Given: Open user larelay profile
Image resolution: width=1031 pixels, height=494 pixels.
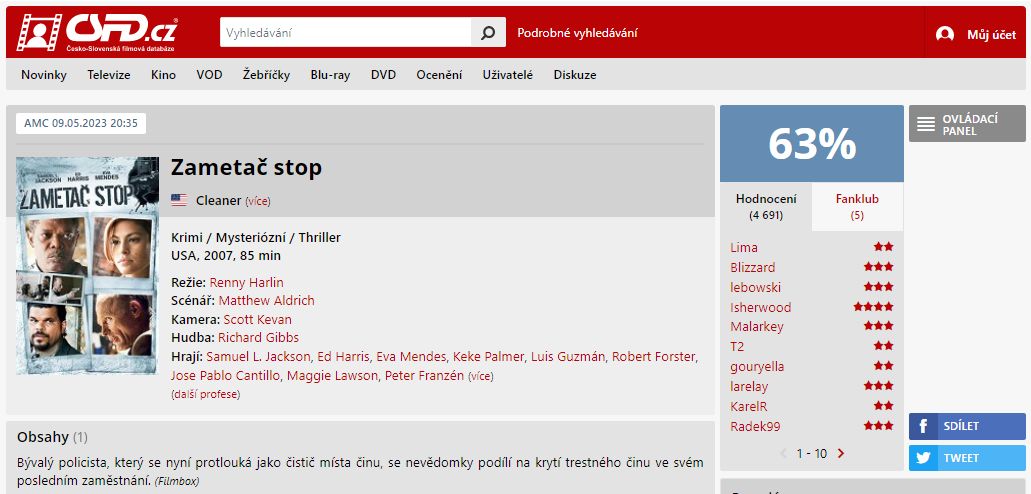Looking at the screenshot, I should pyautogui.click(x=749, y=386).
